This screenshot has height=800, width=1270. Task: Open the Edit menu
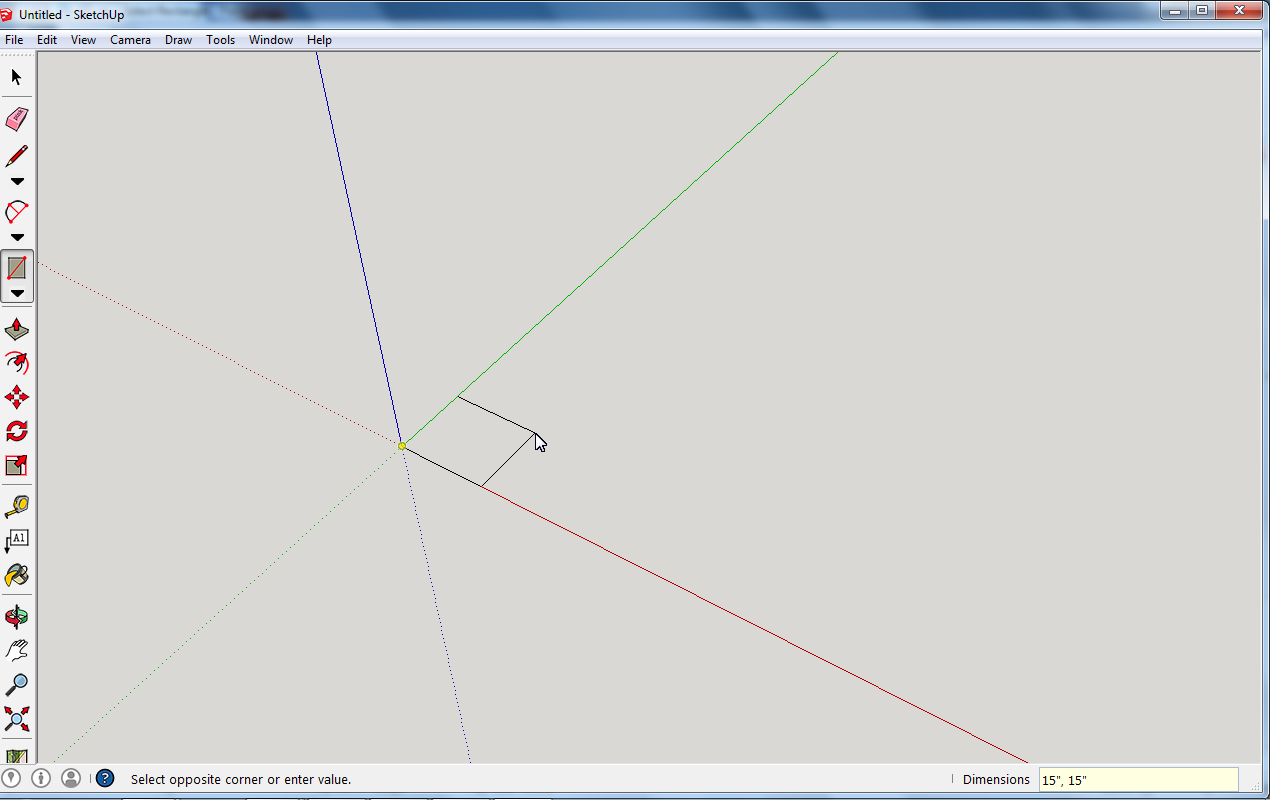(x=47, y=40)
